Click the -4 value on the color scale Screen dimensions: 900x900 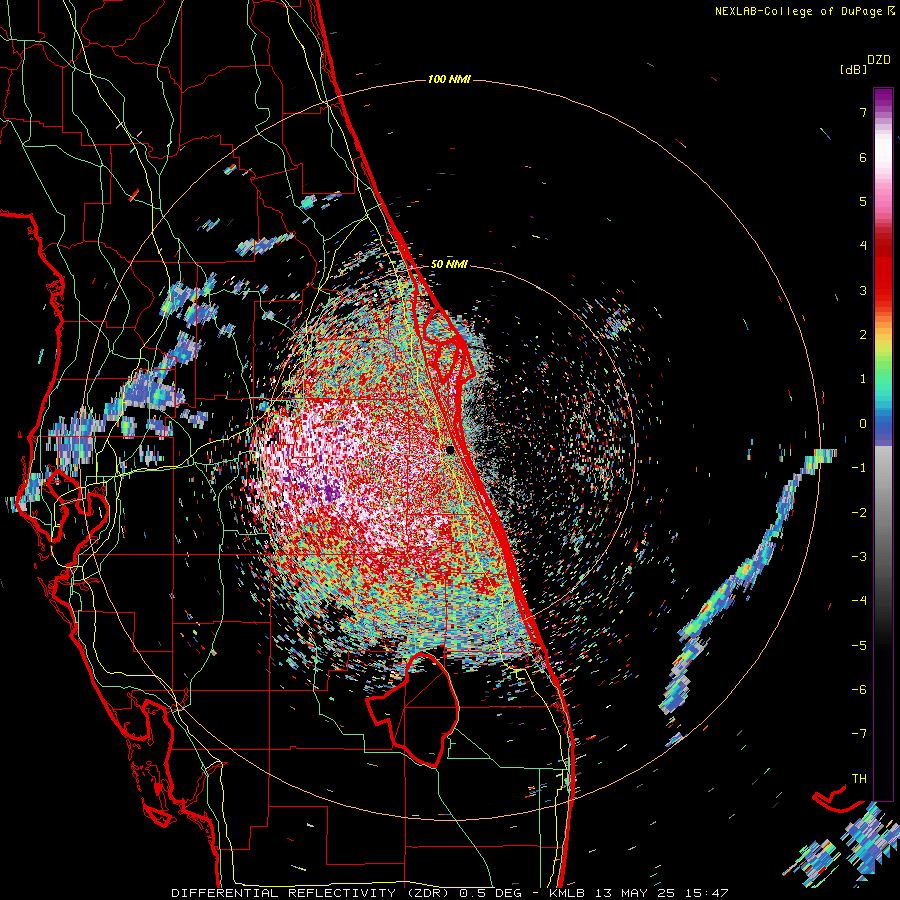[x=859, y=601]
